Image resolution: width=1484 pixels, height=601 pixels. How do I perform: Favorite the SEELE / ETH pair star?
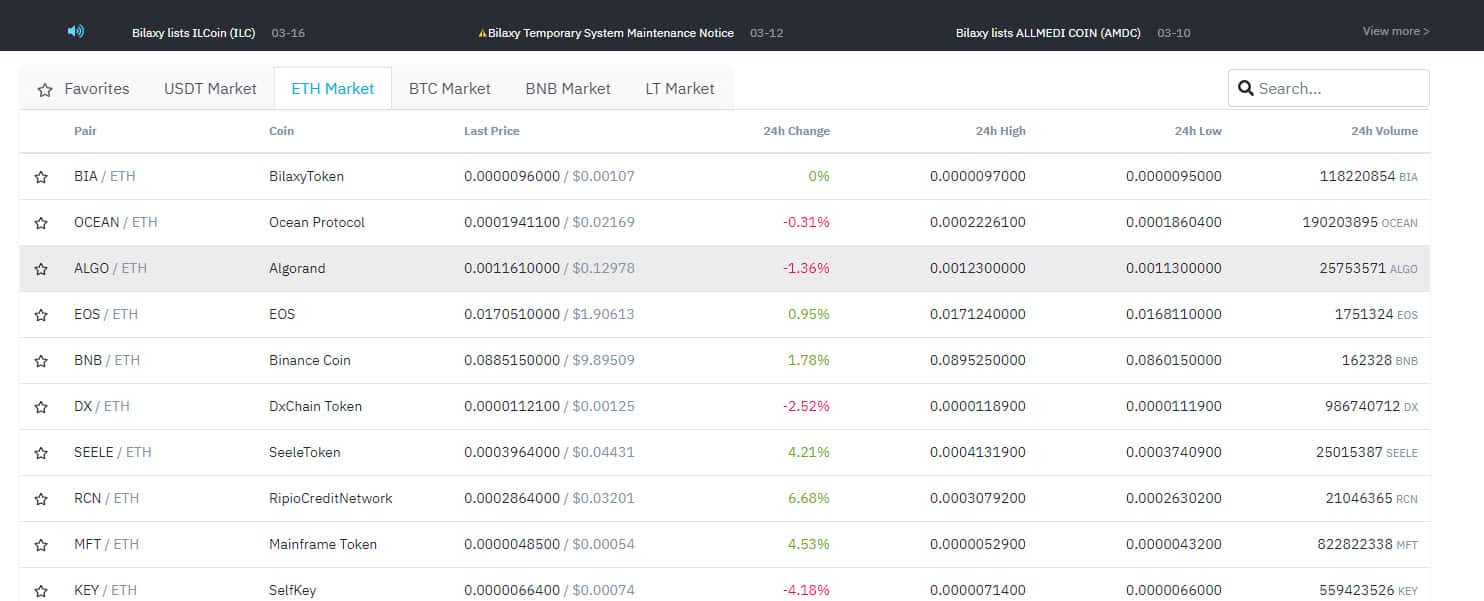41,453
